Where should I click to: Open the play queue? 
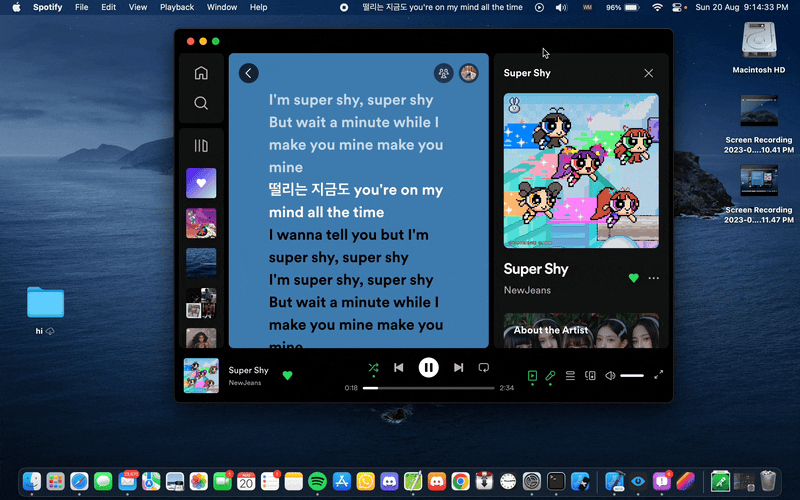(570, 376)
